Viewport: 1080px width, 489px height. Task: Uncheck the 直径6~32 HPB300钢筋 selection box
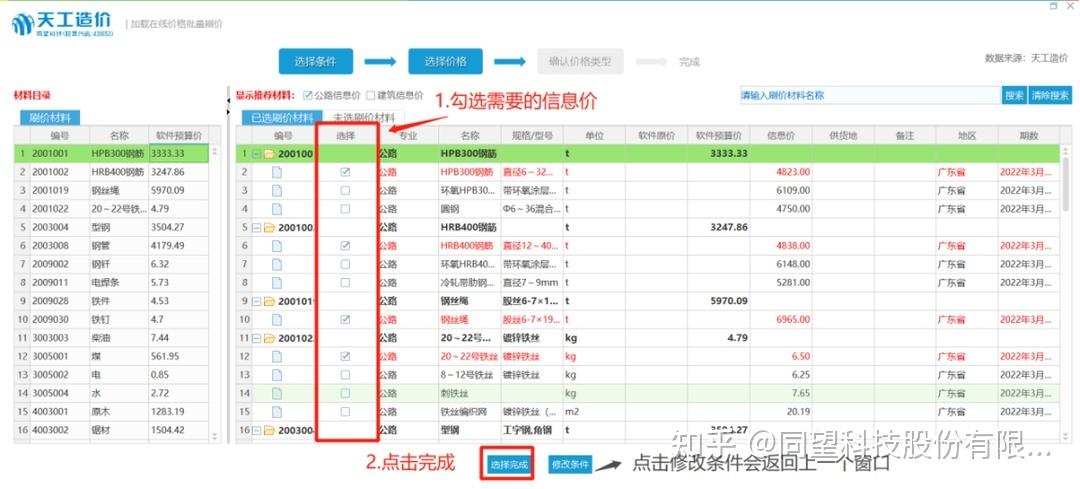coord(345,172)
